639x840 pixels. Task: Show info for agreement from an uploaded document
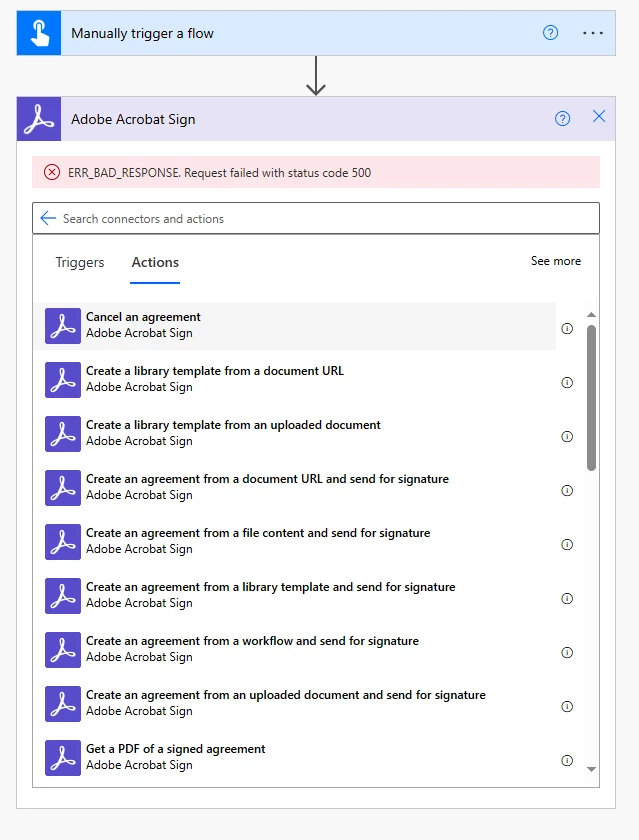tap(567, 707)
